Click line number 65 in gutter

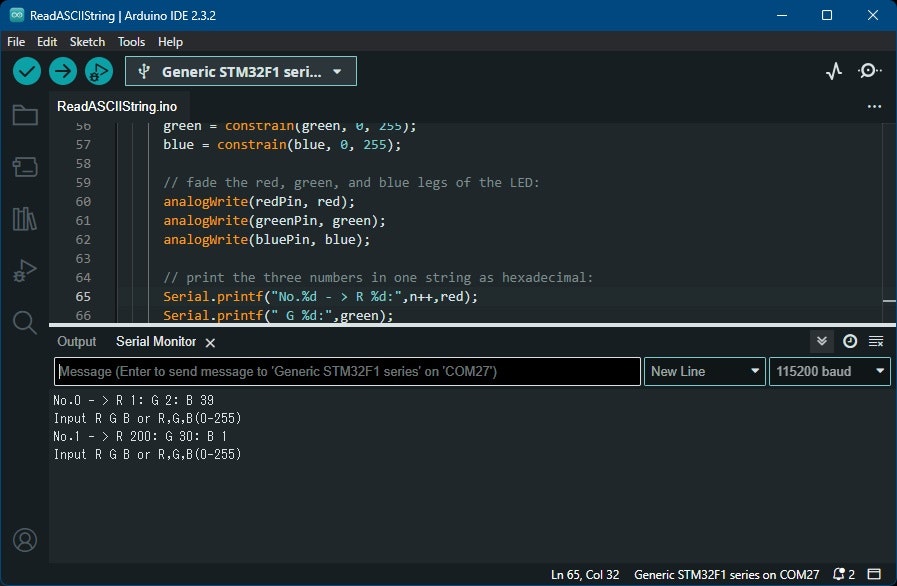pos(83,296)
